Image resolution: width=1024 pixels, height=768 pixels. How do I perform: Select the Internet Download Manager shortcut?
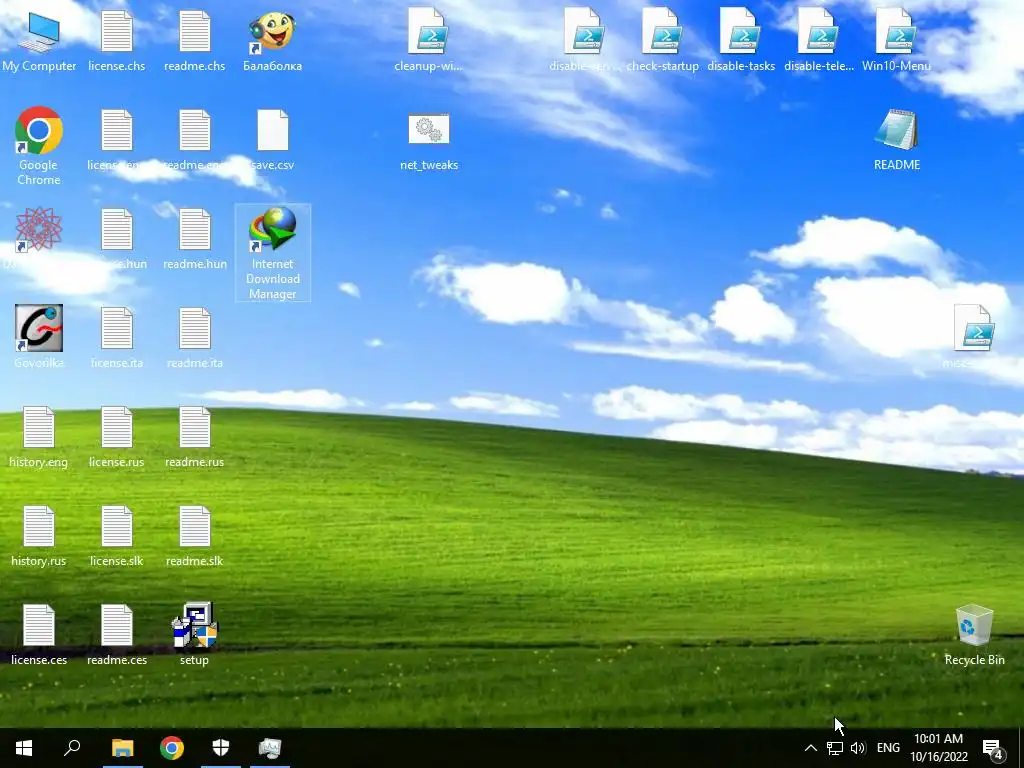point(272,253)
